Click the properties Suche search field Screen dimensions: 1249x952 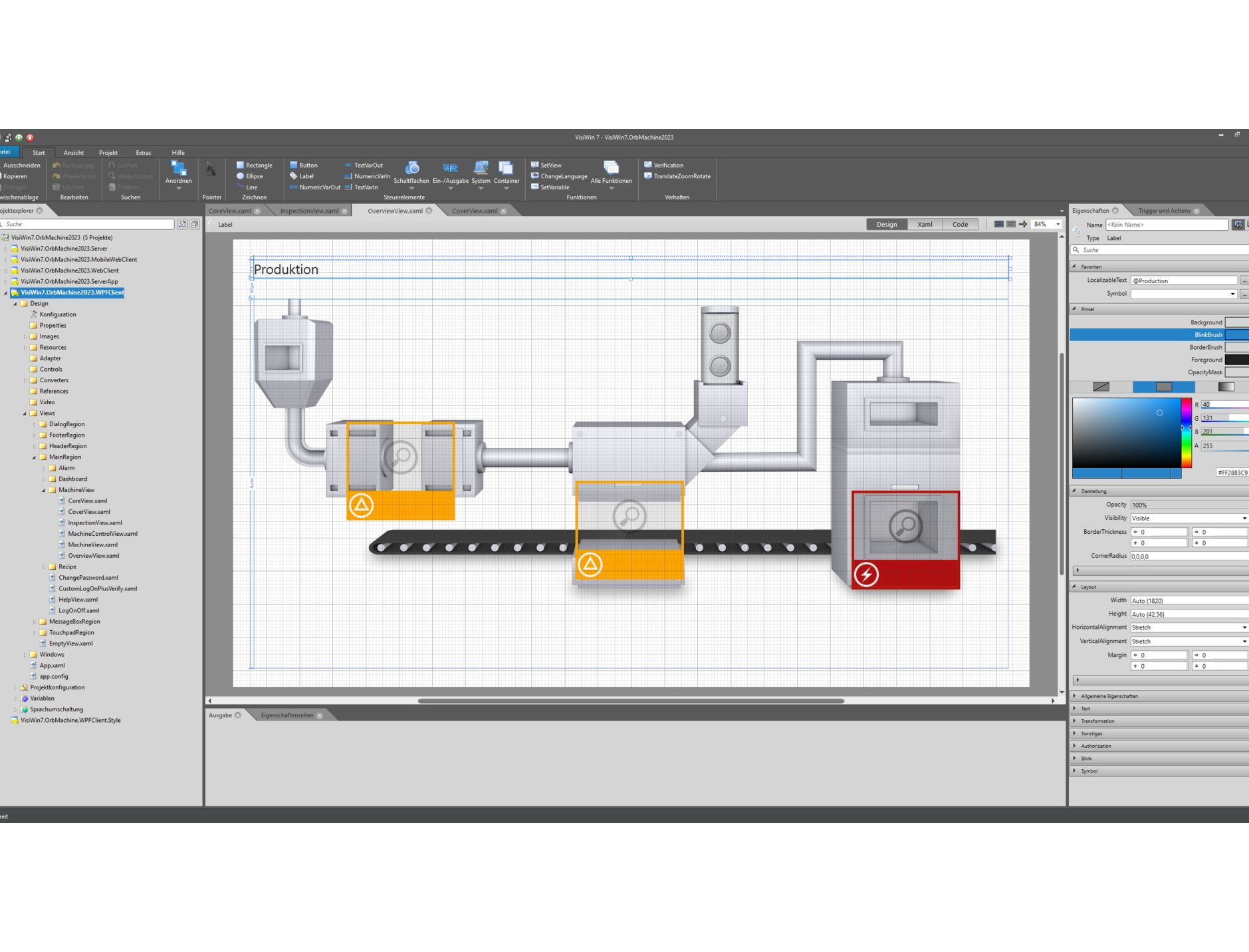tap(1159, 250)
